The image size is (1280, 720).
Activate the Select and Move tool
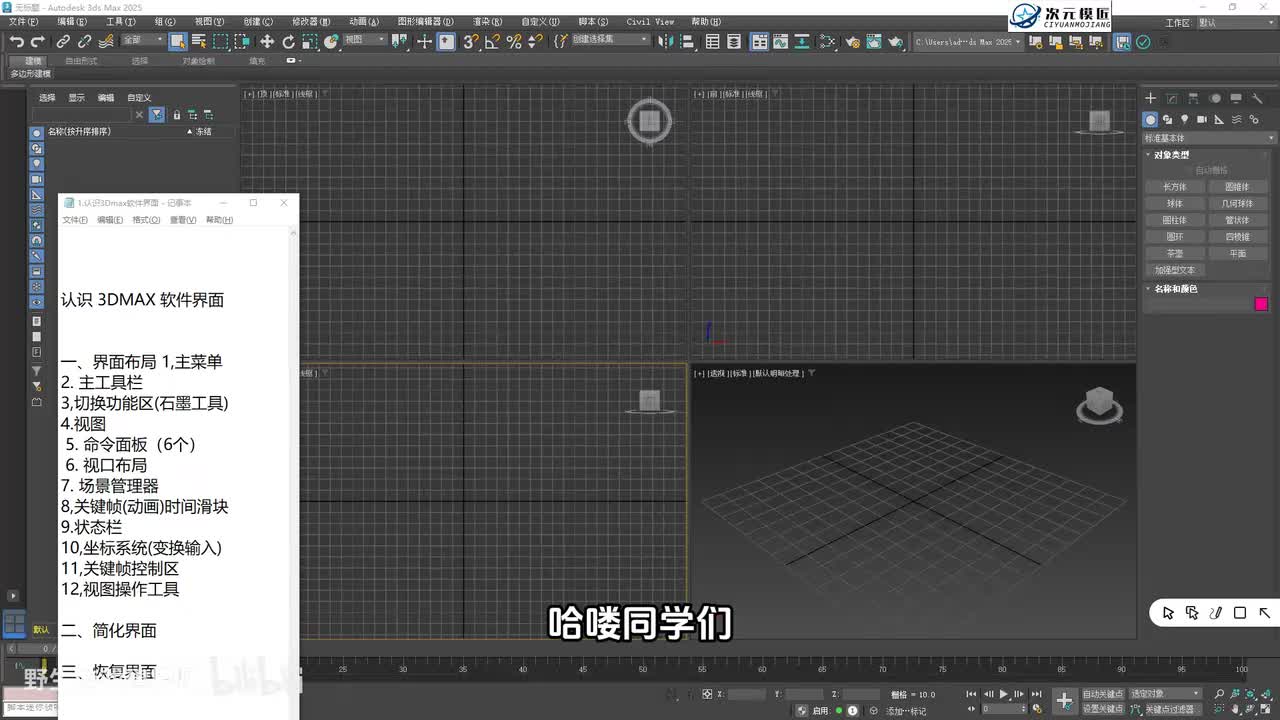(267, 41)
